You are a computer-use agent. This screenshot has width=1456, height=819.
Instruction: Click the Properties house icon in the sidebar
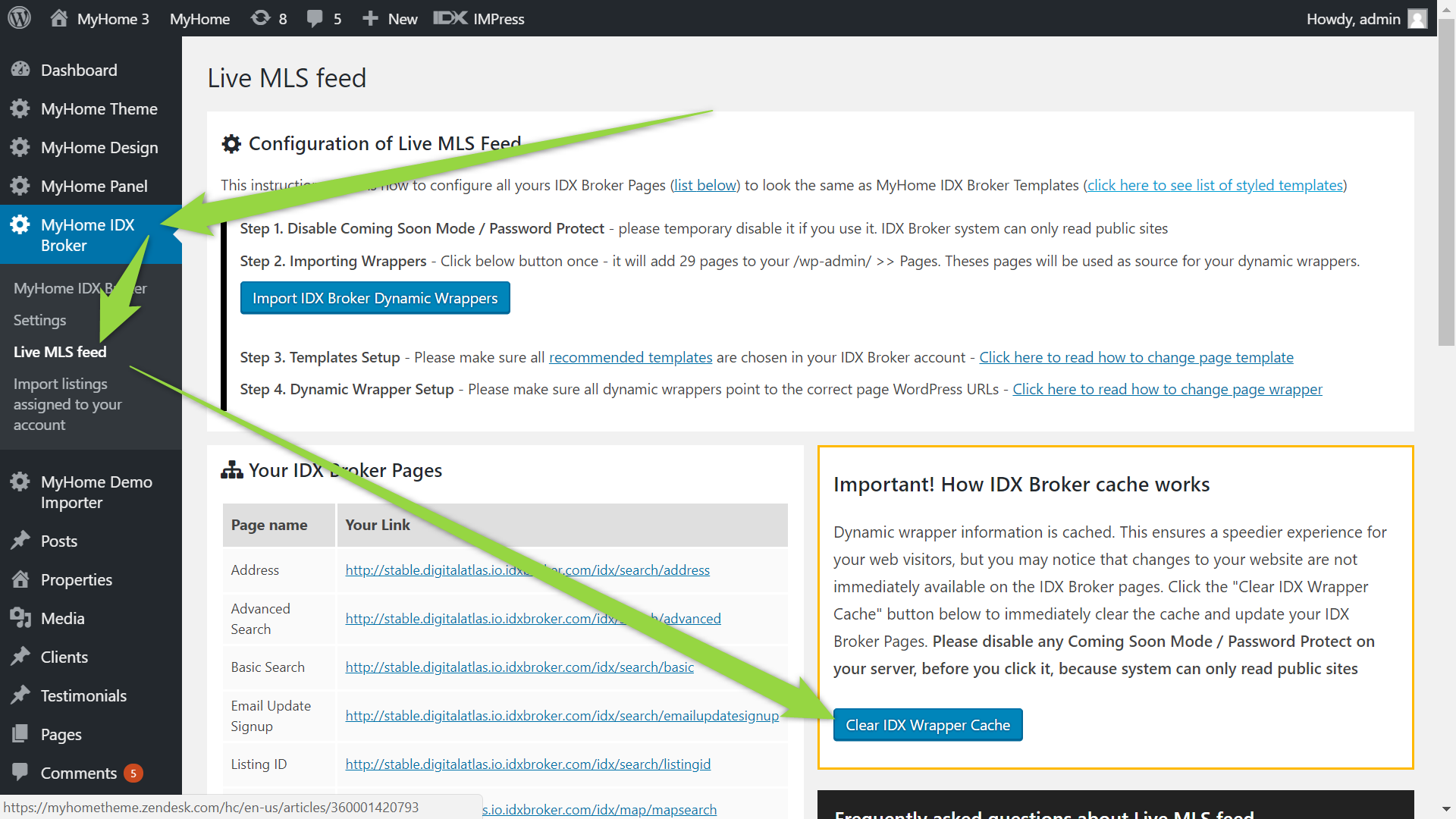pos(20,579)
